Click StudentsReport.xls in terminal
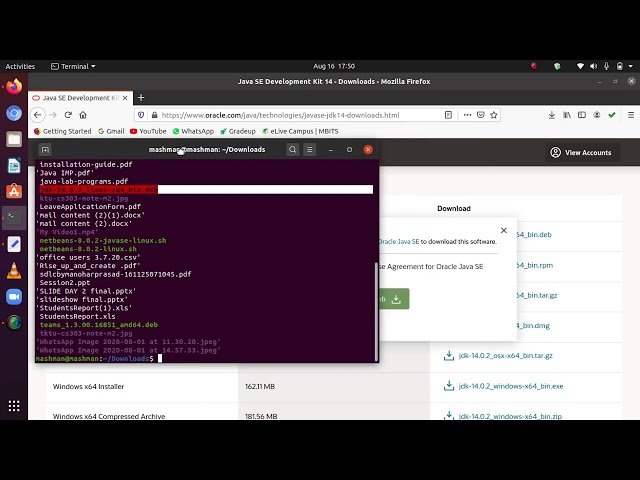 [78, 316]
